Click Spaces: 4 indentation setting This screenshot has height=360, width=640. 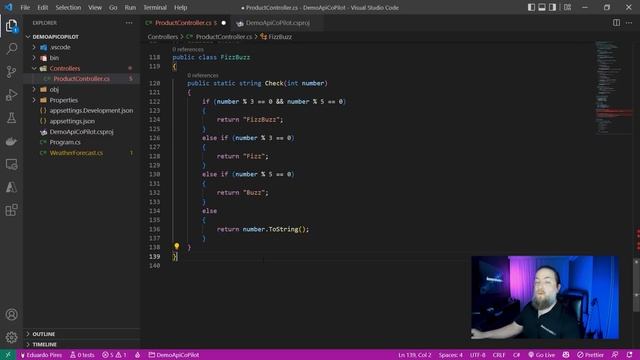[x=451, y=355]
